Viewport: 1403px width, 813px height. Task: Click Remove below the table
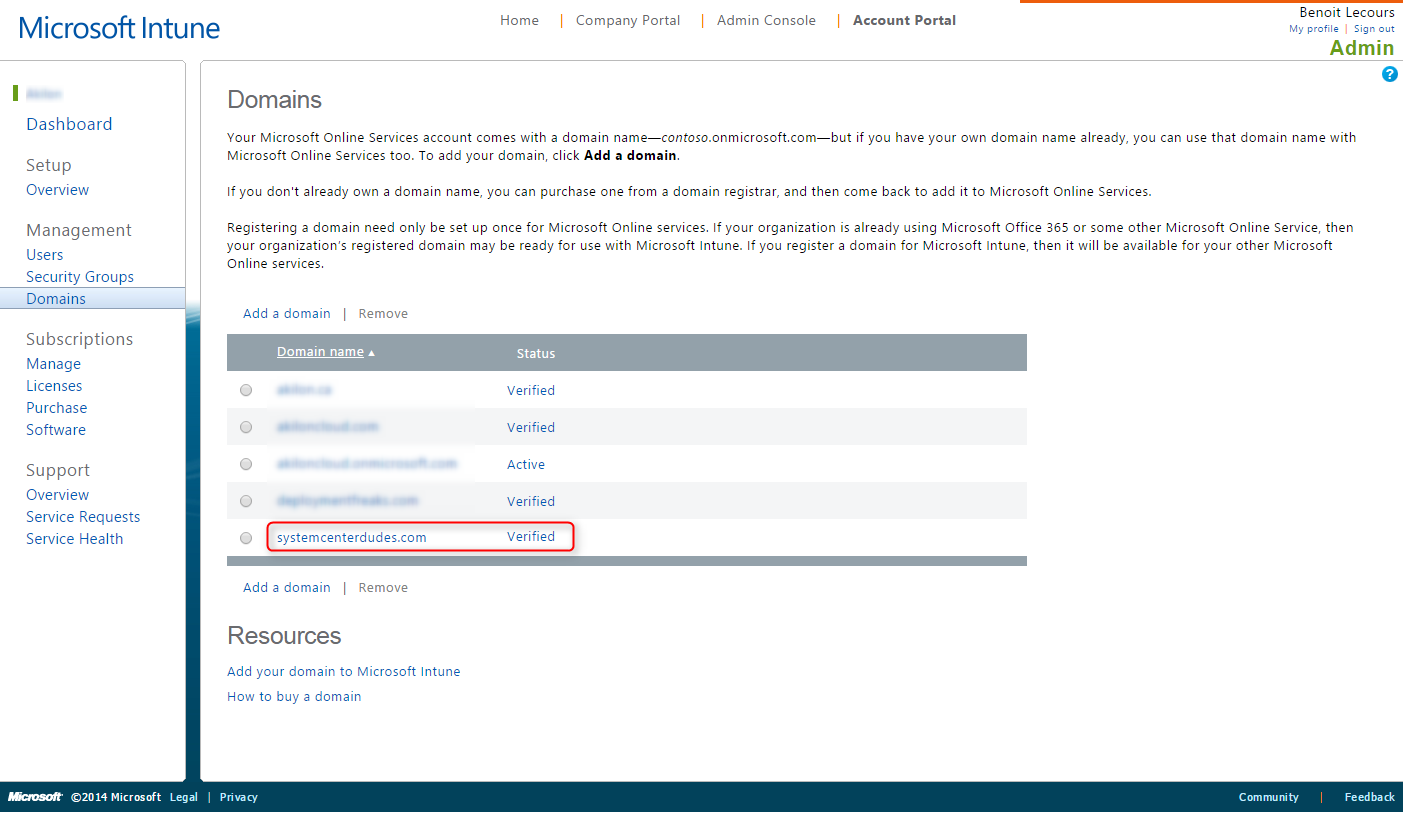click(x=383, y=588)
